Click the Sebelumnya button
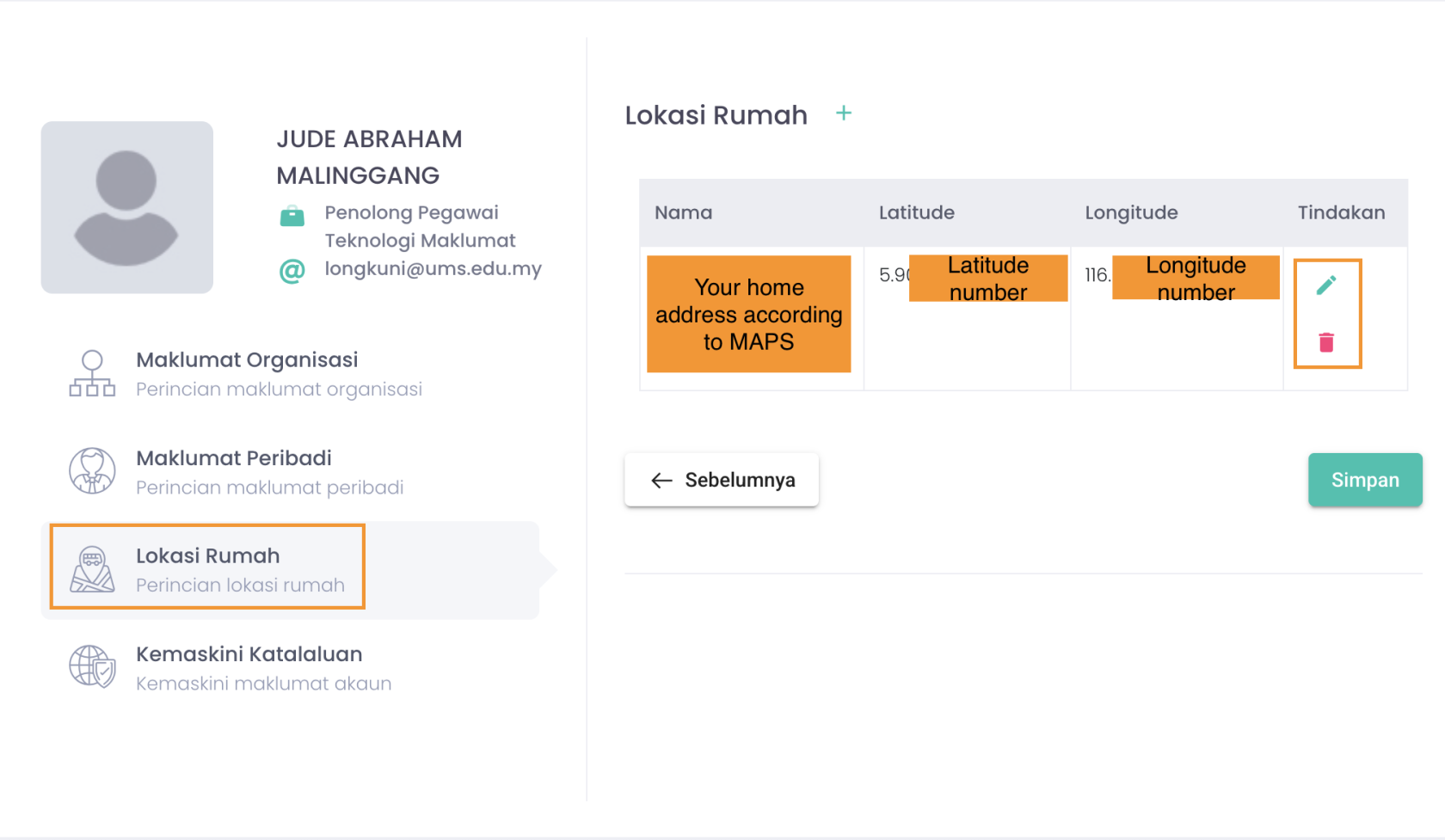Image resolution: width=1445 pixels, height=840 pixels. 721,480
